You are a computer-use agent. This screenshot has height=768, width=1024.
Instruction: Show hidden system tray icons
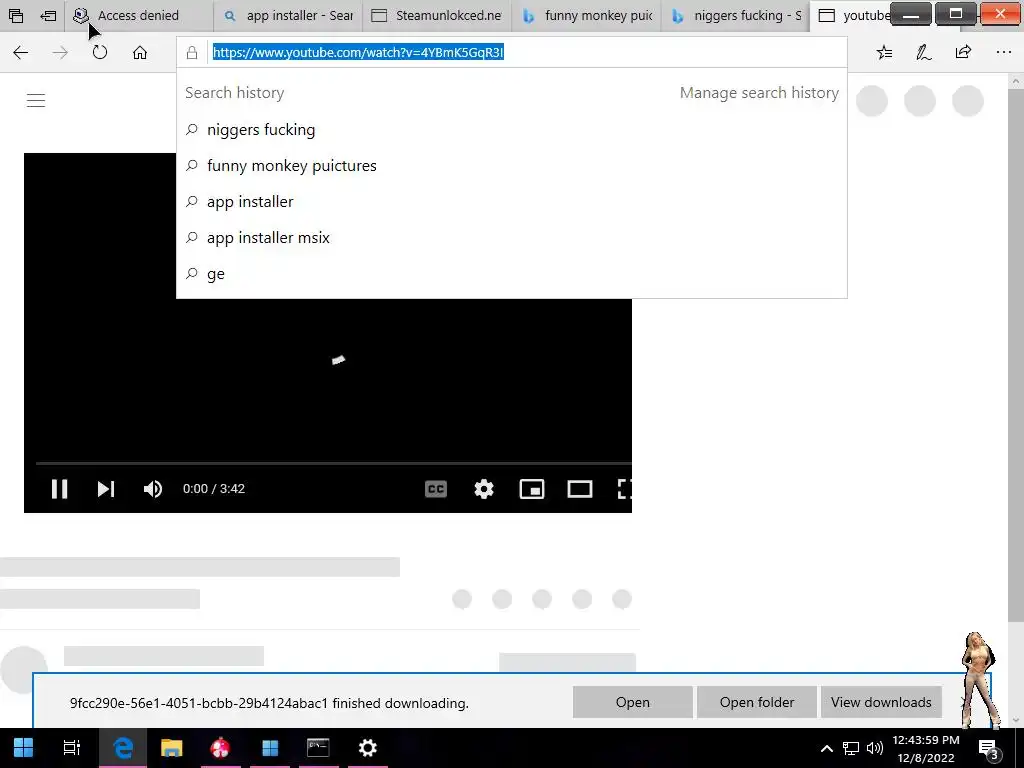pyautogui.click(x=826, y=748)
